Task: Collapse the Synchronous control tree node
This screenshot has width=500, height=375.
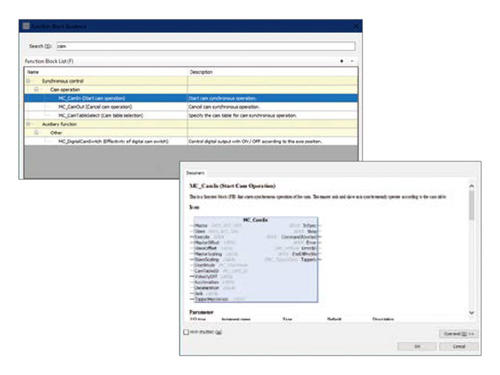Action: (28, 81)
